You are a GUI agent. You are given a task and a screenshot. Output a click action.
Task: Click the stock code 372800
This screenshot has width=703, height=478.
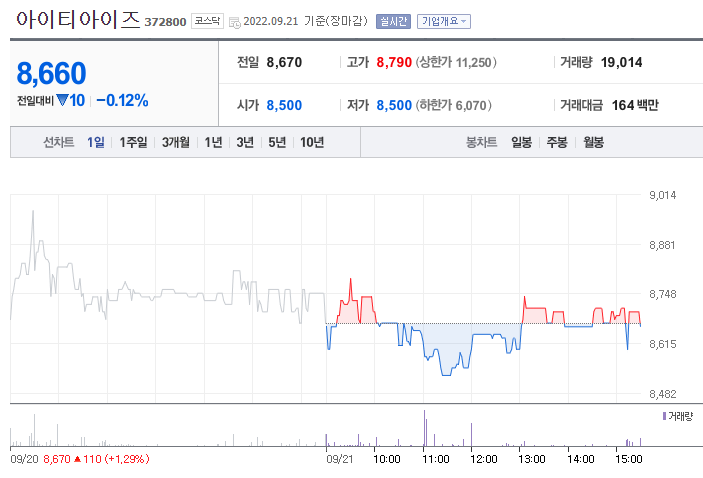pos(165,22)
